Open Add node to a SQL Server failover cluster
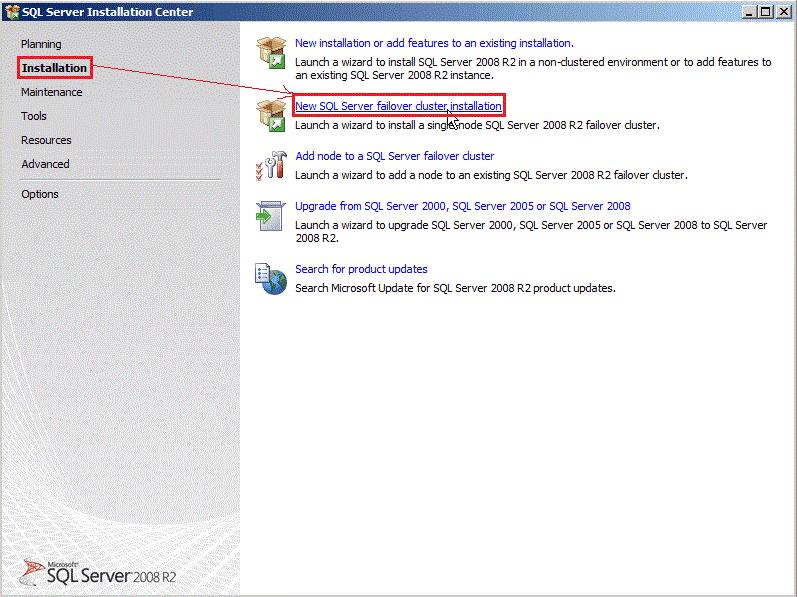Image resolution: width=797 pixels, height=597 pixels. pos(395,156)
